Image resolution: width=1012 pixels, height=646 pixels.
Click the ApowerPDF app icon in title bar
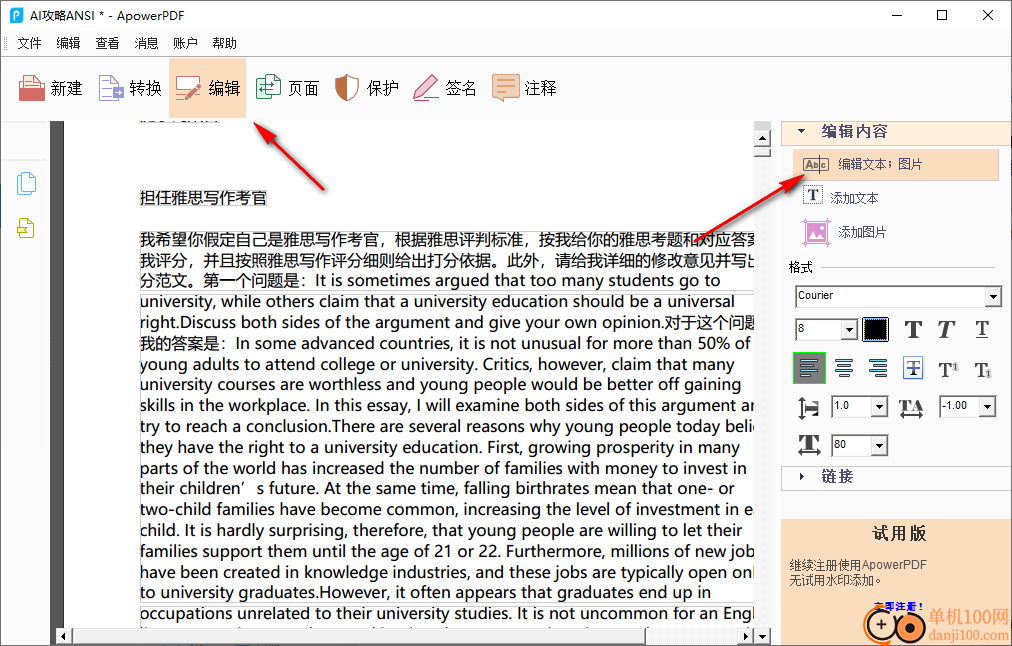point(16,15)
